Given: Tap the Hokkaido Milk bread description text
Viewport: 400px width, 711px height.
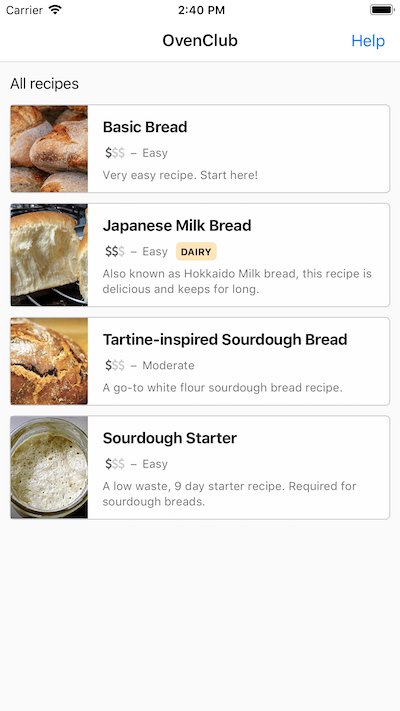Looking at the screenshot, I should (x=237, y=281).
